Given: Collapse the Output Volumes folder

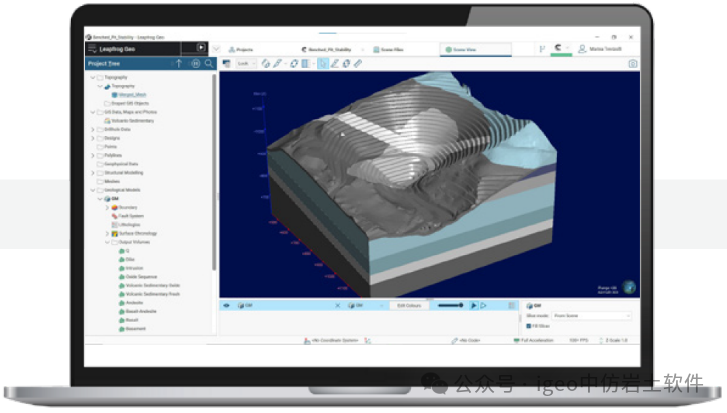Looking at the screenshot, I should point(107,241).
